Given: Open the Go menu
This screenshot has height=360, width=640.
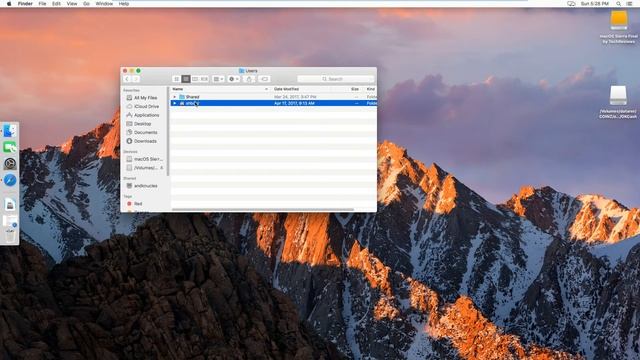Looking at the screenshot, I should pos(86,3).
